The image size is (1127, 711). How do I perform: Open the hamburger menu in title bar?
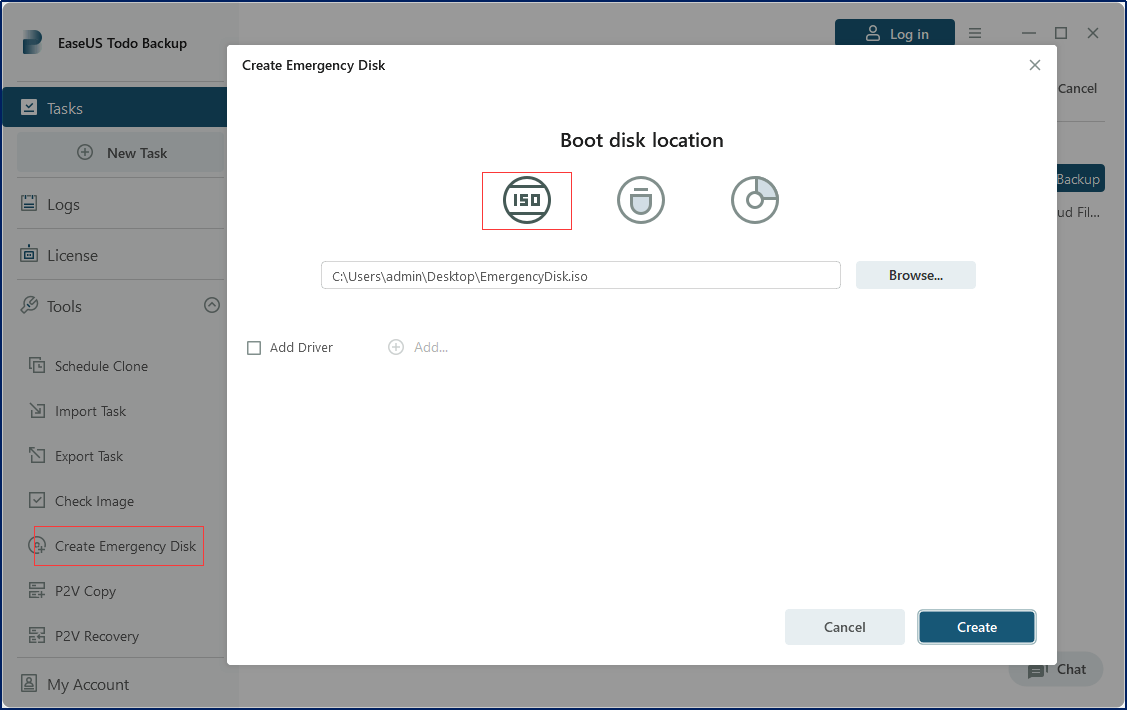[x=975, y=33]
